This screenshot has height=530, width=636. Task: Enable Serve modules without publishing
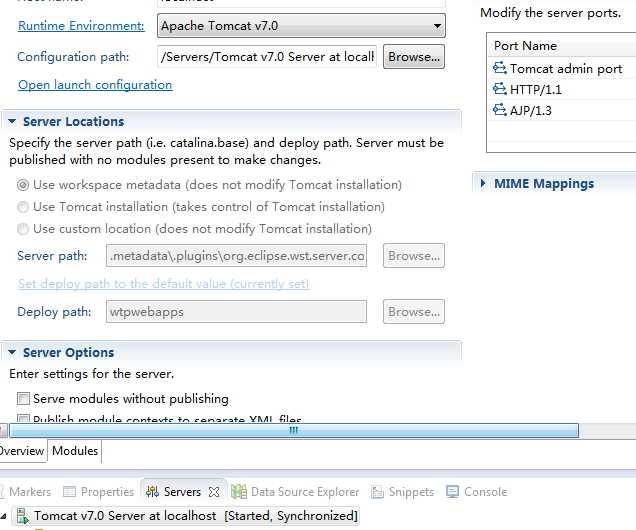23,399
